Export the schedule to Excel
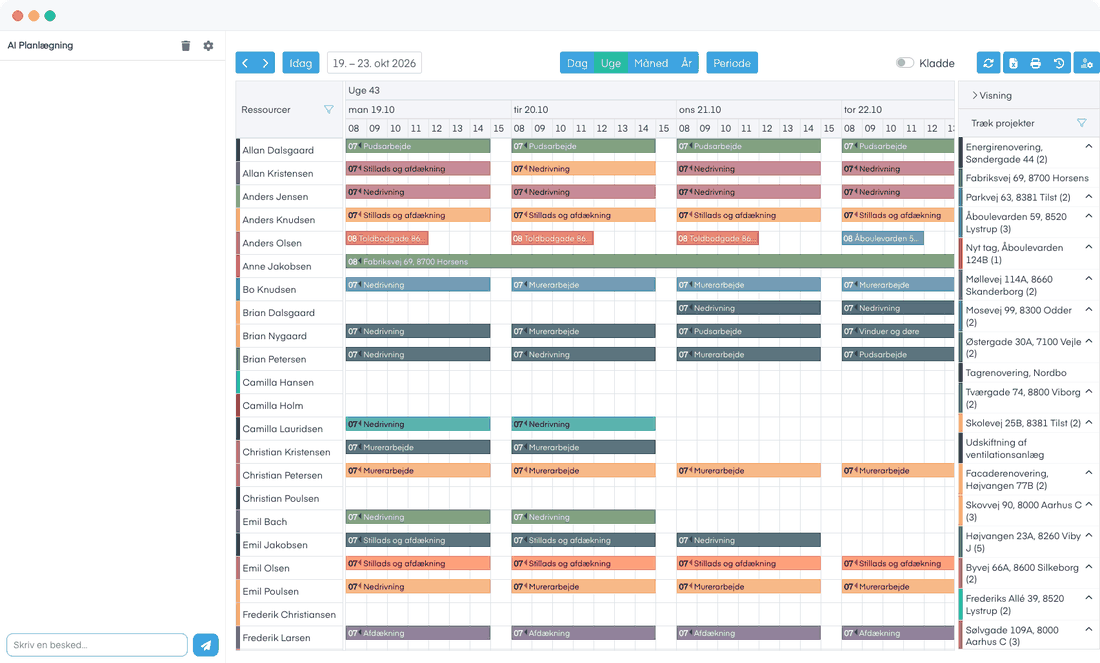Screen dimensions: 1100x663 click(x=1013, y=63)
